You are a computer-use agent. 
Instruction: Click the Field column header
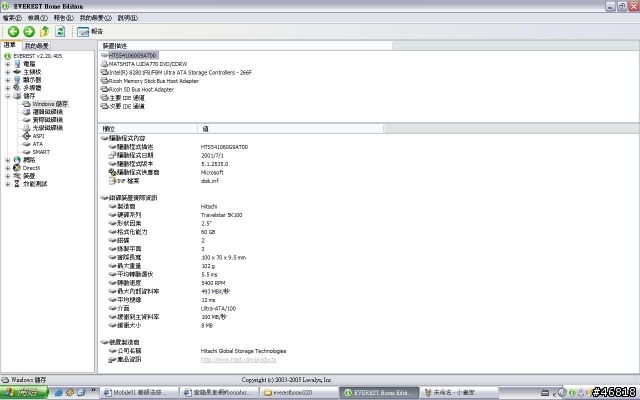148,129
